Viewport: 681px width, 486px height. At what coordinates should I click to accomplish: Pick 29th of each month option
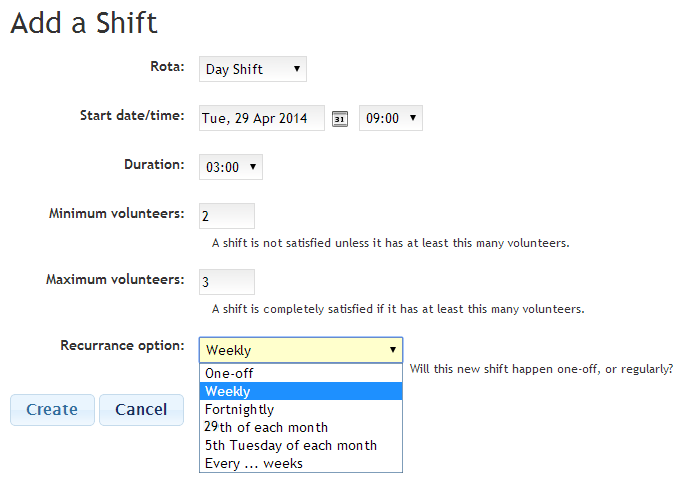point(301,427)
